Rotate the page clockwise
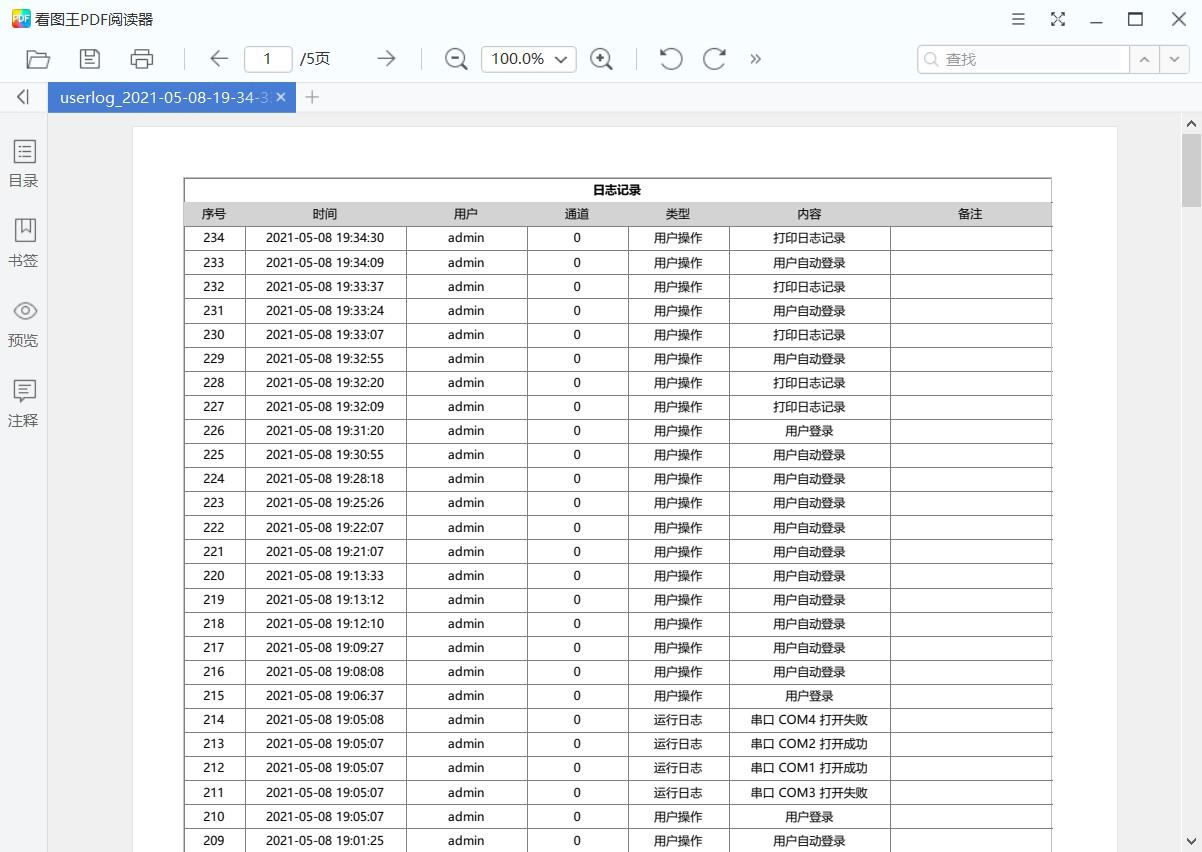The height and width of the screenshot is (852, 1202). [x=714, y=59]
